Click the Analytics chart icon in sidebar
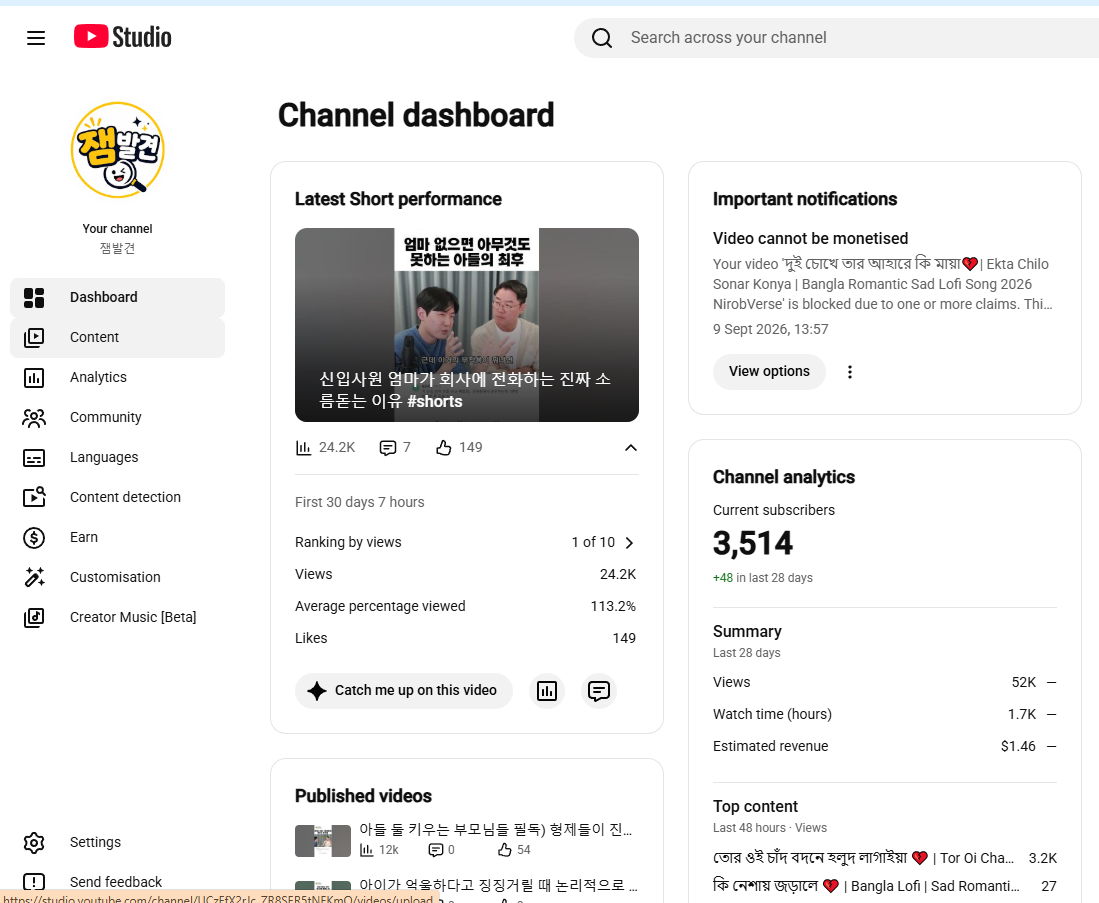The height and width of the screenshot is (903, 1099). [34, 378]
